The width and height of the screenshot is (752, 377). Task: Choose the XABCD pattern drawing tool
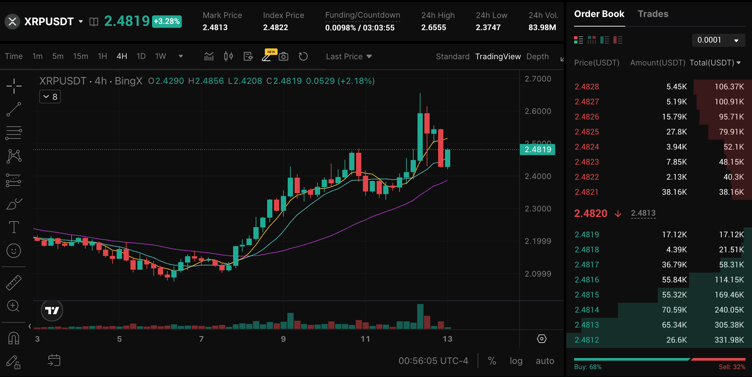14,156
